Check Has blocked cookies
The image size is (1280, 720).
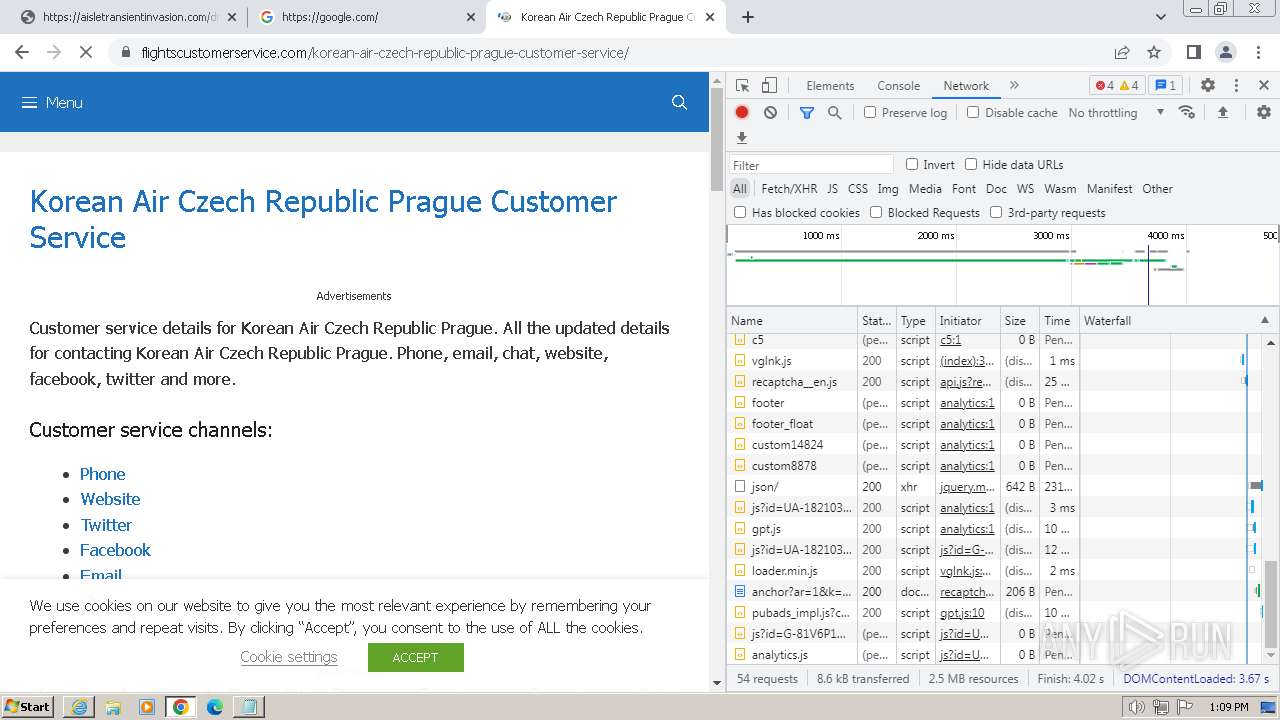740,212
